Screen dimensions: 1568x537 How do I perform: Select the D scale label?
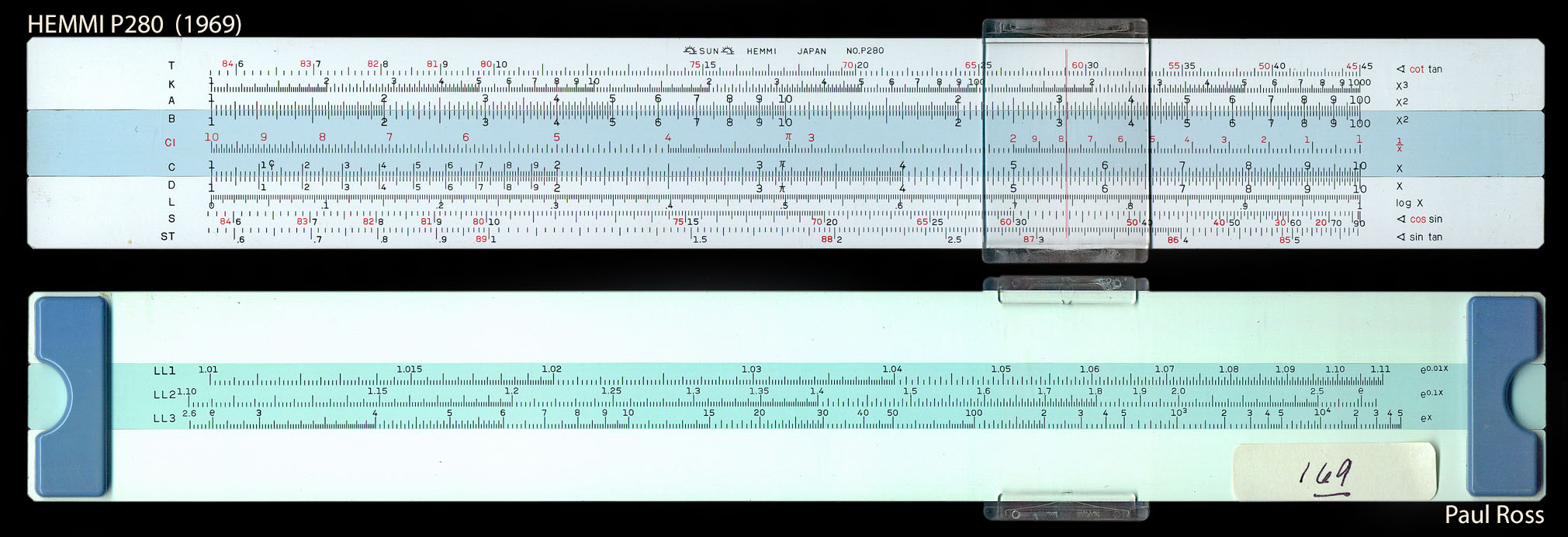(171, 185)
